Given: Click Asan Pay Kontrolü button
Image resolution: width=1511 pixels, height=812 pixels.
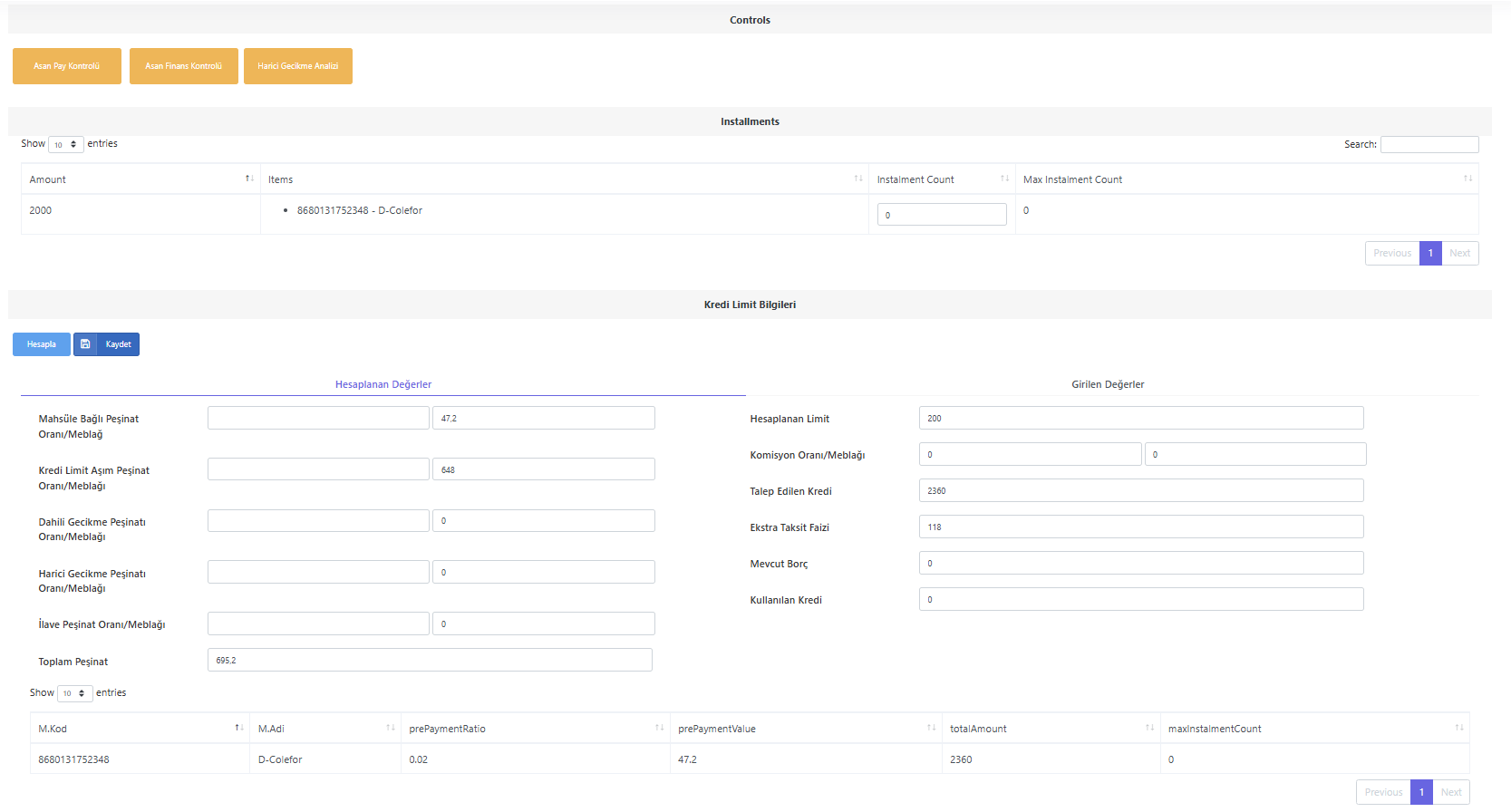Looking at the screenshot, I should tap(67, 66).
